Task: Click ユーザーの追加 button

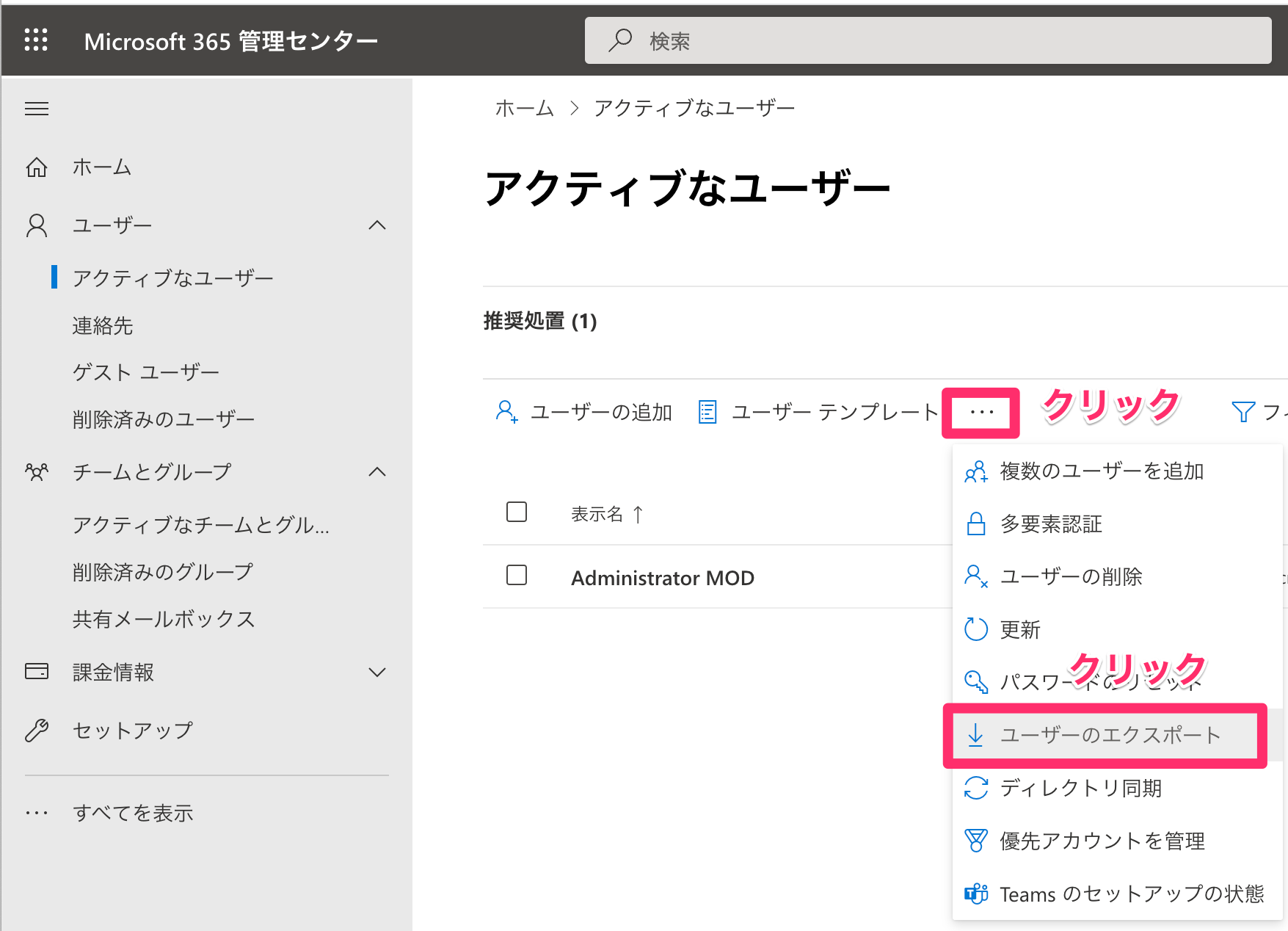Action: (583, 412)
